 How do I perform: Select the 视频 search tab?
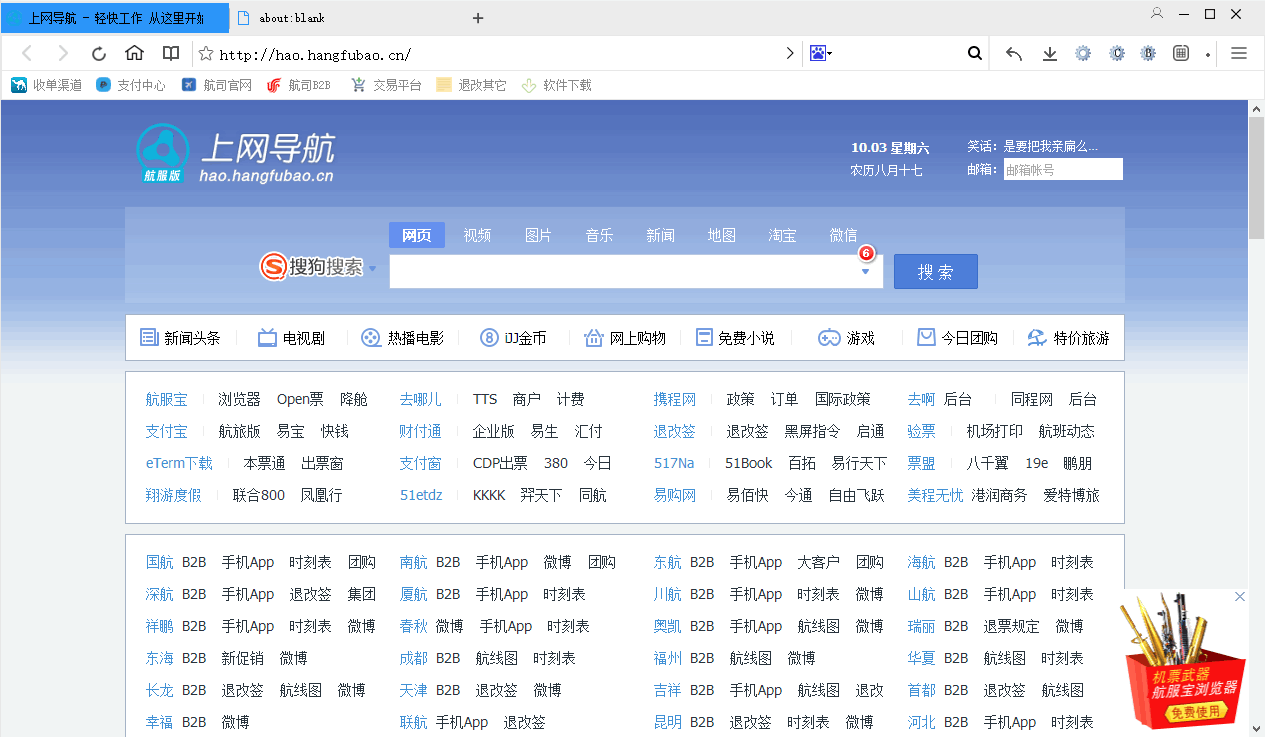pos(477,235)
